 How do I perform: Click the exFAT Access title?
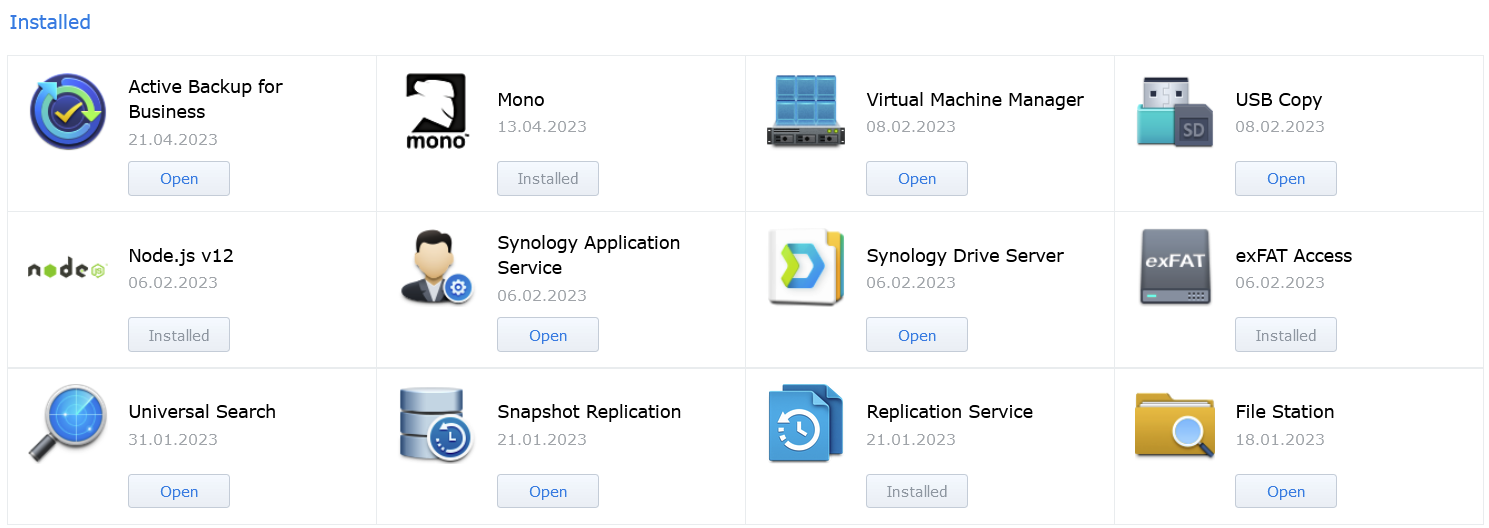(x=1294, y=256)
